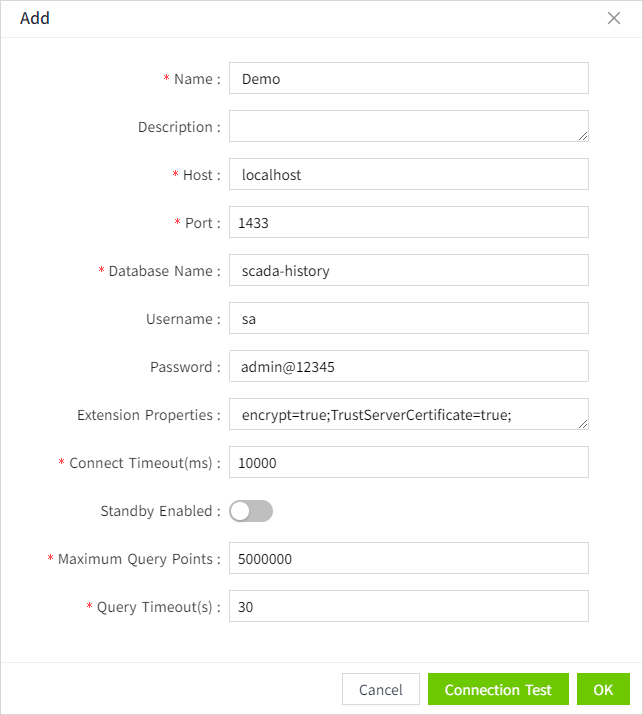
Task: Cancel the Add dialog
Action: click(x=380, y=690)
